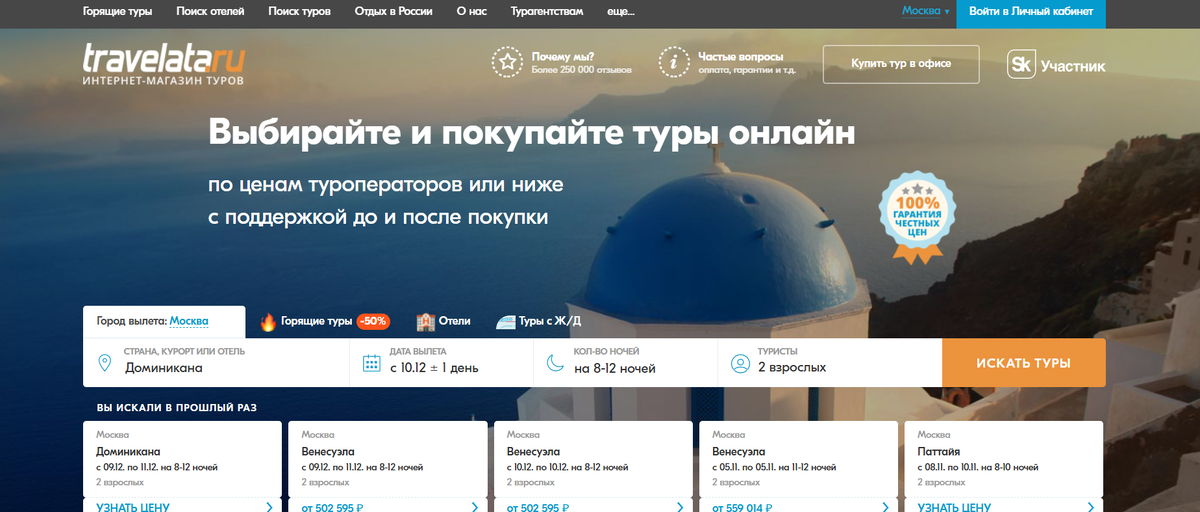Click Купить тур в офисе button
The image size is (1200, 512).
(x=900, y=64)
